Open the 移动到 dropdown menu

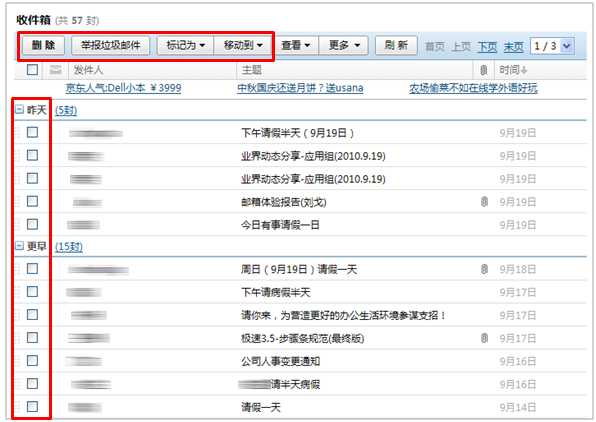point(243,46)
